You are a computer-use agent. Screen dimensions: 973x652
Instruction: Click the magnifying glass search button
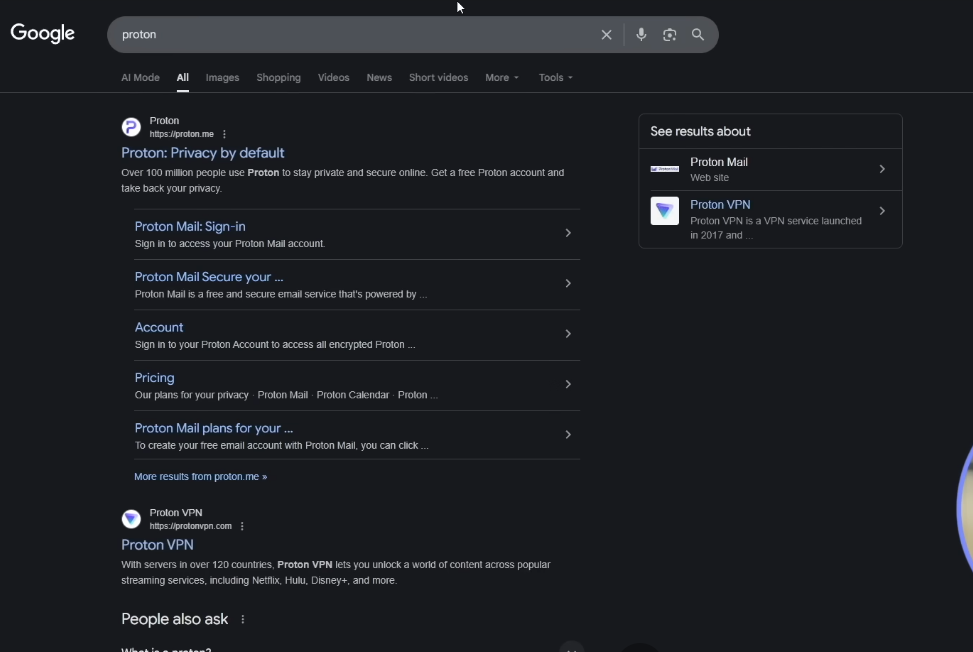(698, 35)
